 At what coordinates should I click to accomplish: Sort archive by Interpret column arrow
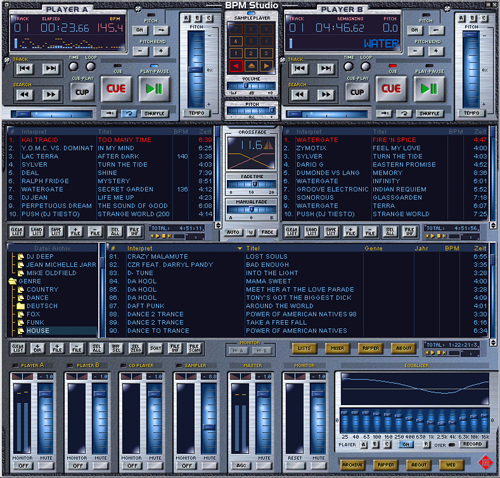(x=240, y=249)
